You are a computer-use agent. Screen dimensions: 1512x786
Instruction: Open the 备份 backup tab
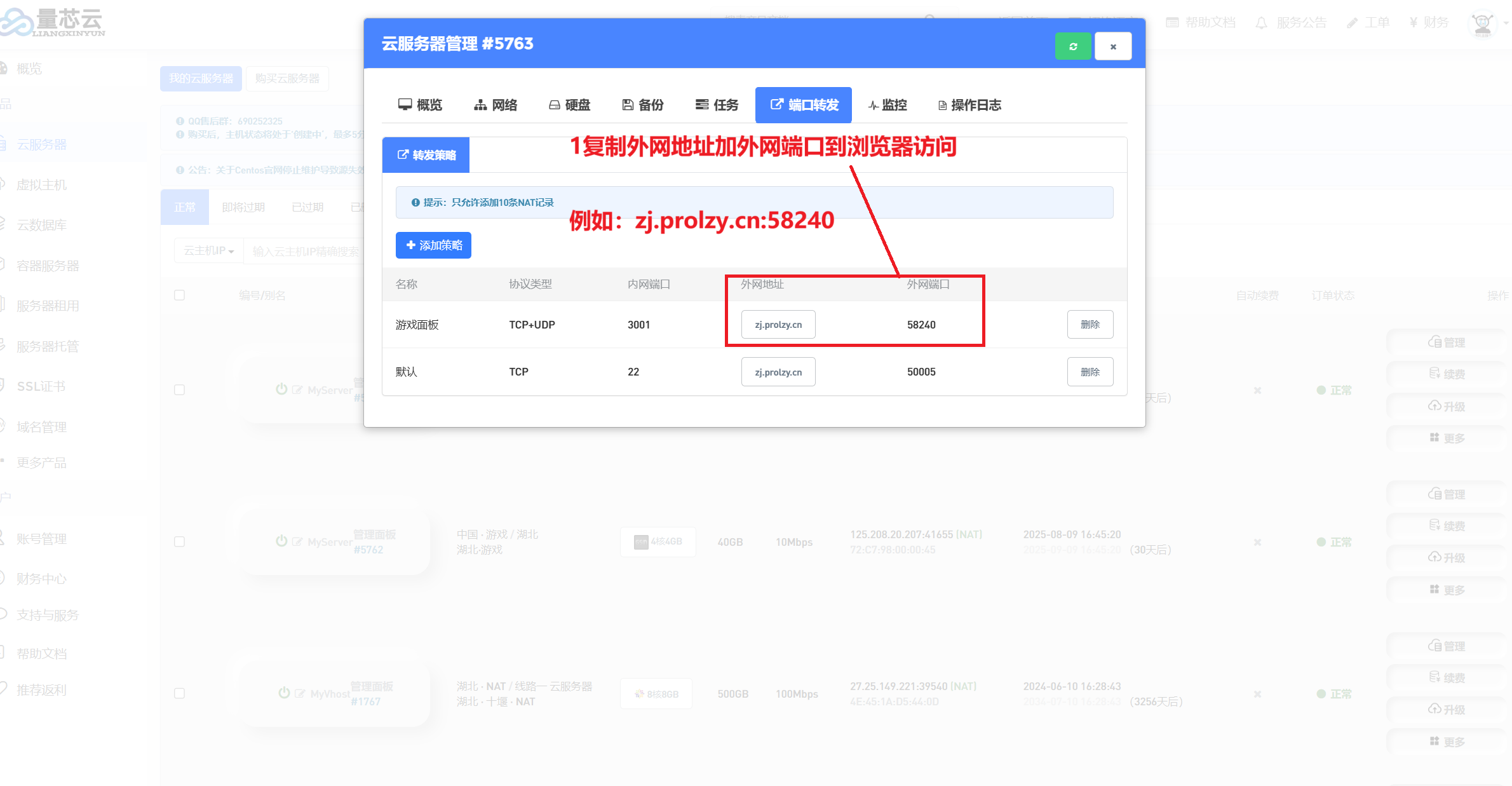click(x=643, y=105)
